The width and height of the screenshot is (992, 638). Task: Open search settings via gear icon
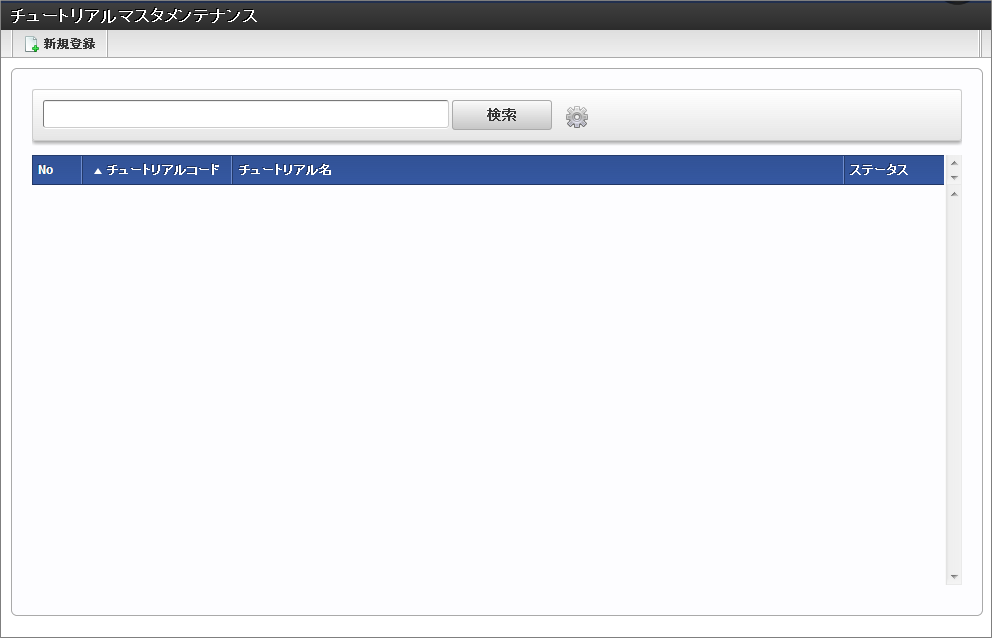[x=576, y=116]
